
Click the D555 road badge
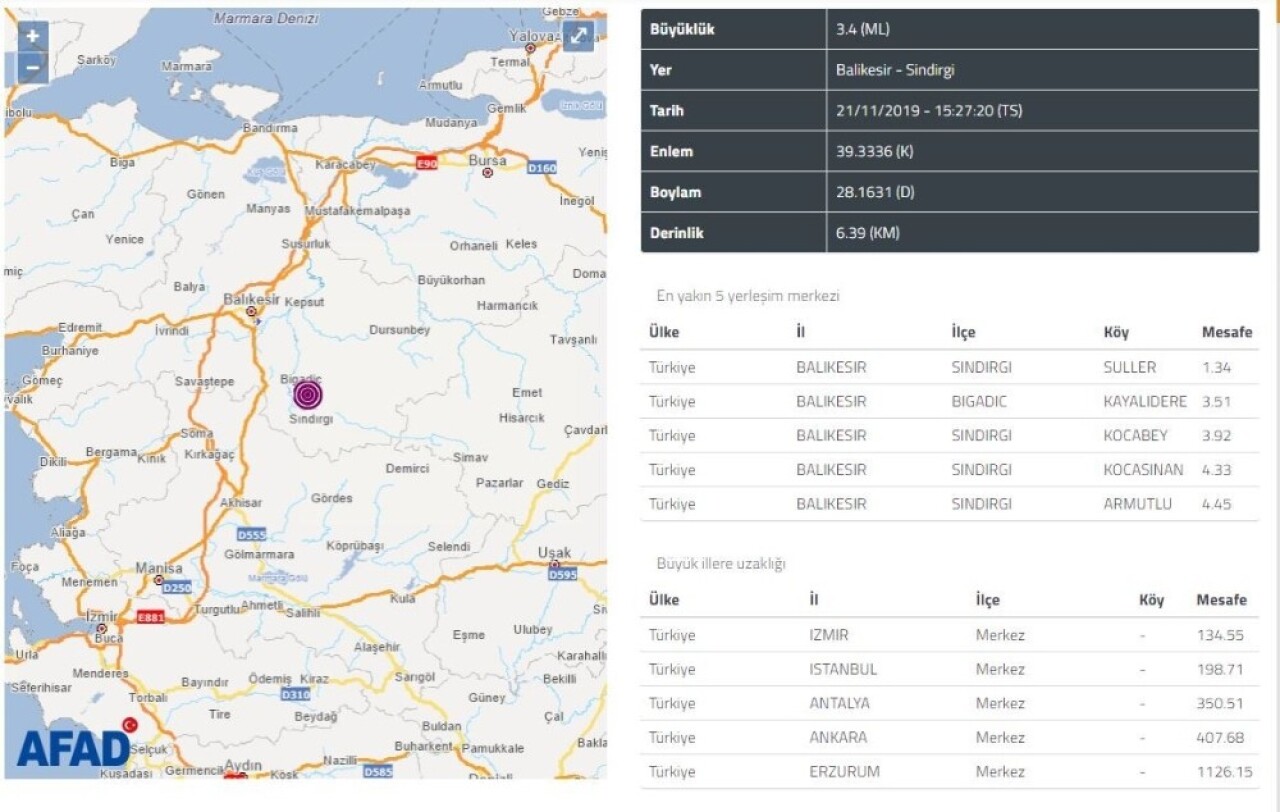(252, 535)
